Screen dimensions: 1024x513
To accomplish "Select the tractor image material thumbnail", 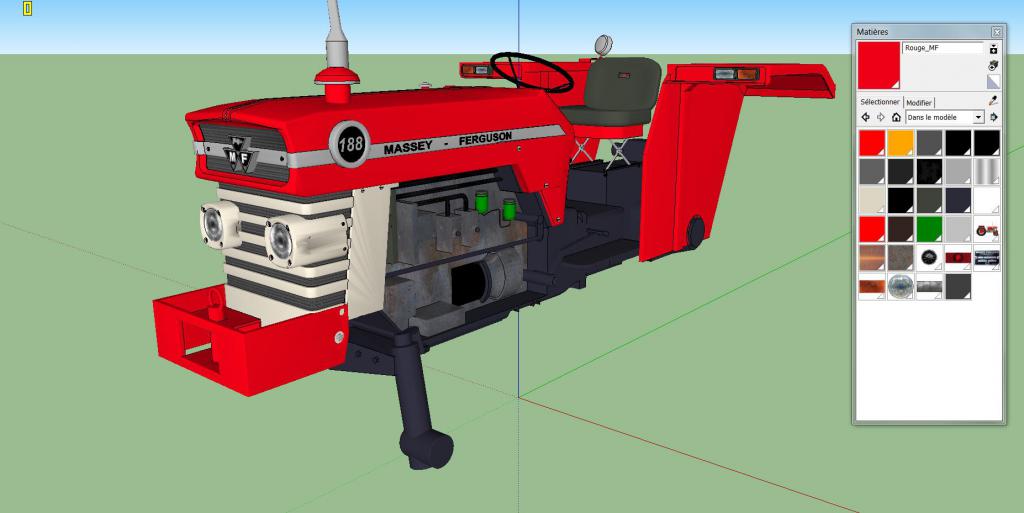I will point(986,230).
